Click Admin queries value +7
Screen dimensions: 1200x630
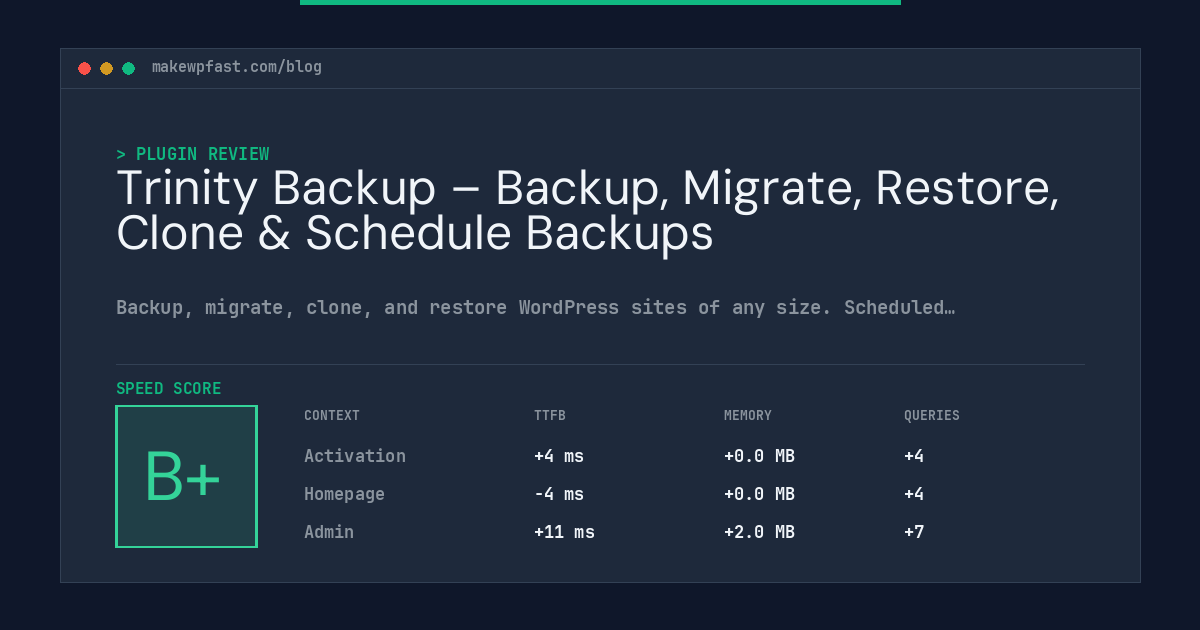click(x=914, y=532)
